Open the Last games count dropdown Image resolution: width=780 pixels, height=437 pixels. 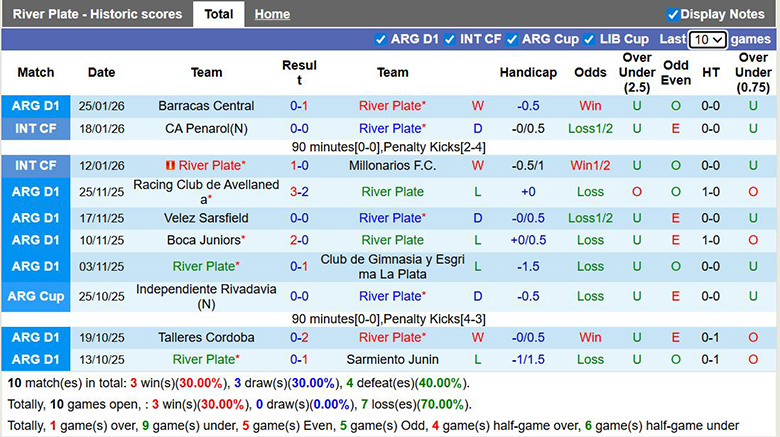707,40
